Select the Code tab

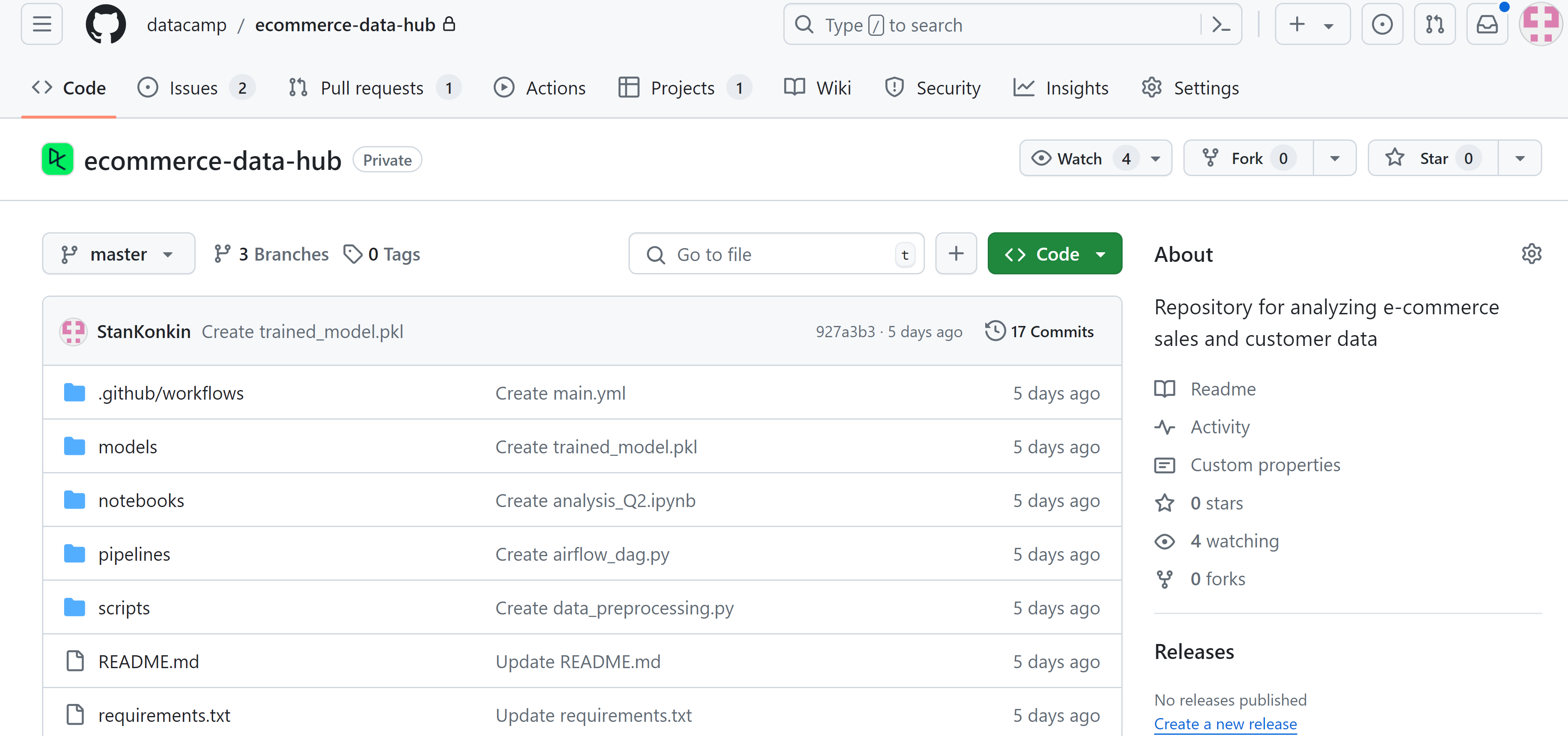point(69,88)
